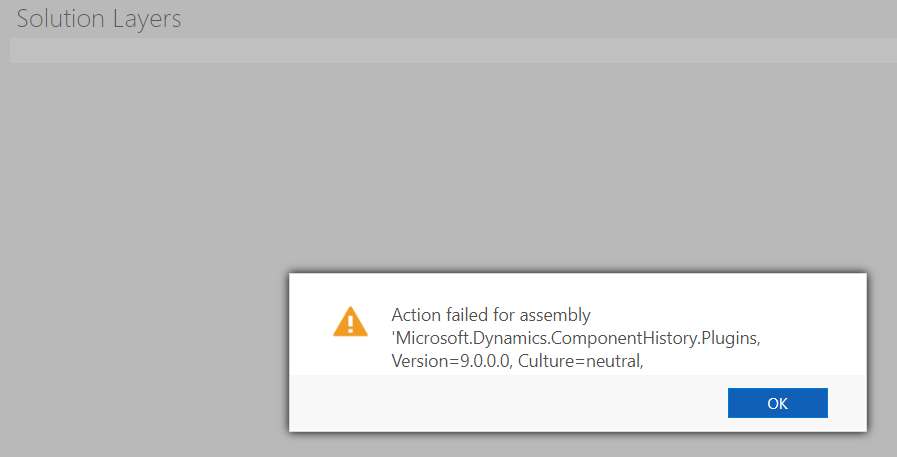
Task: Click the orange warning triangle icon
Action: 350,321
